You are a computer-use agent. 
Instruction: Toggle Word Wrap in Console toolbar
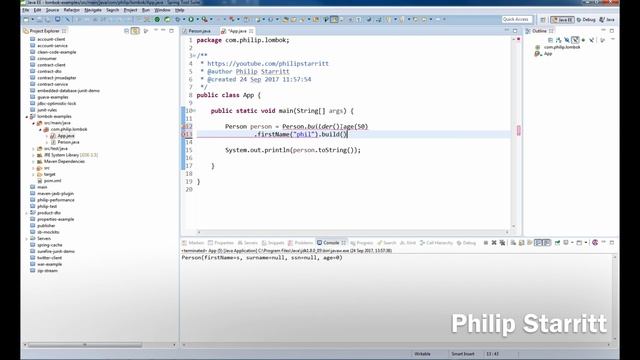tap(530, 243)
